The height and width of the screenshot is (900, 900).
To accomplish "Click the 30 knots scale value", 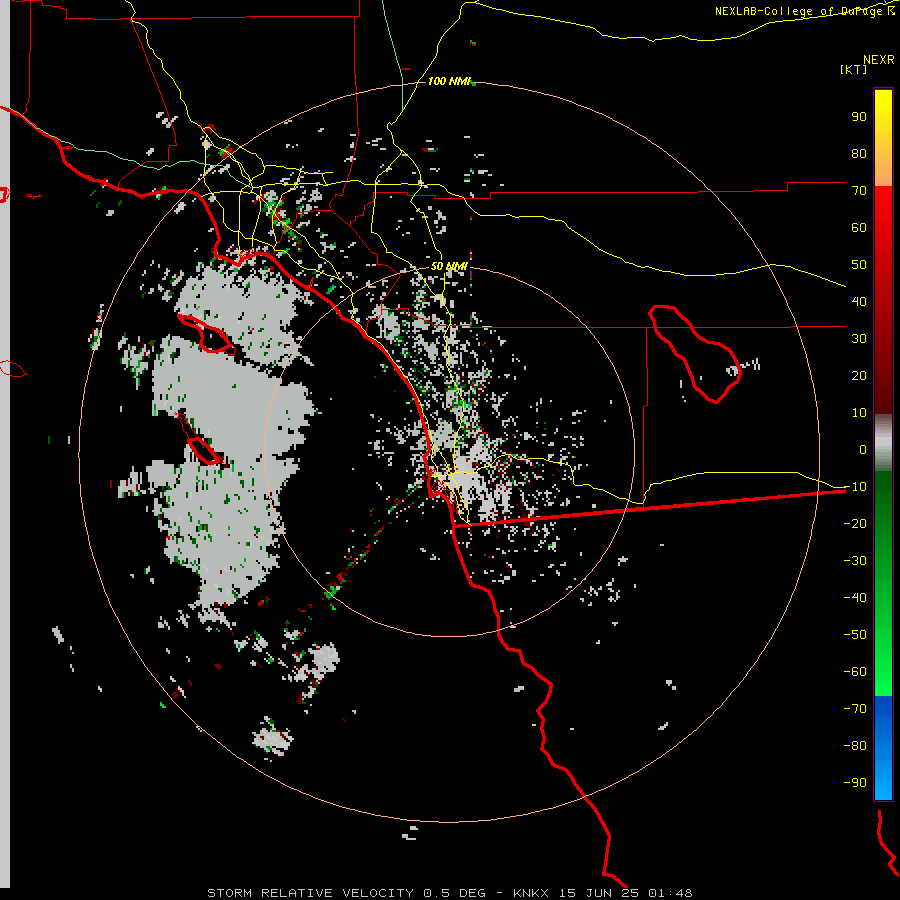I will pos(859,339).
